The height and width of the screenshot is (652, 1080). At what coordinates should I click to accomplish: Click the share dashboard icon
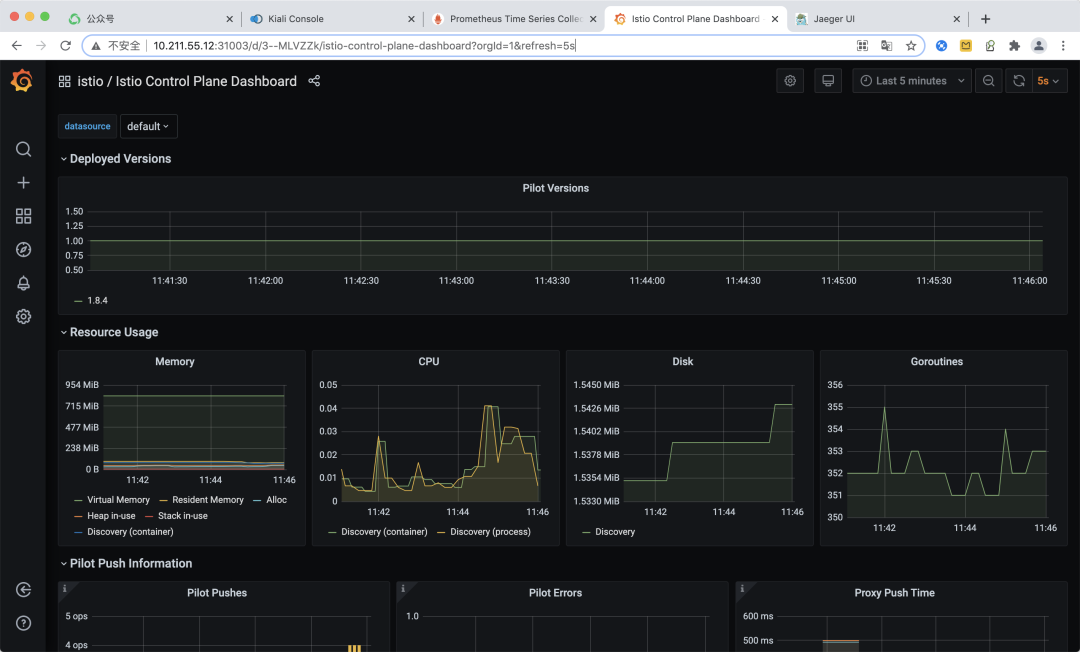314,81
